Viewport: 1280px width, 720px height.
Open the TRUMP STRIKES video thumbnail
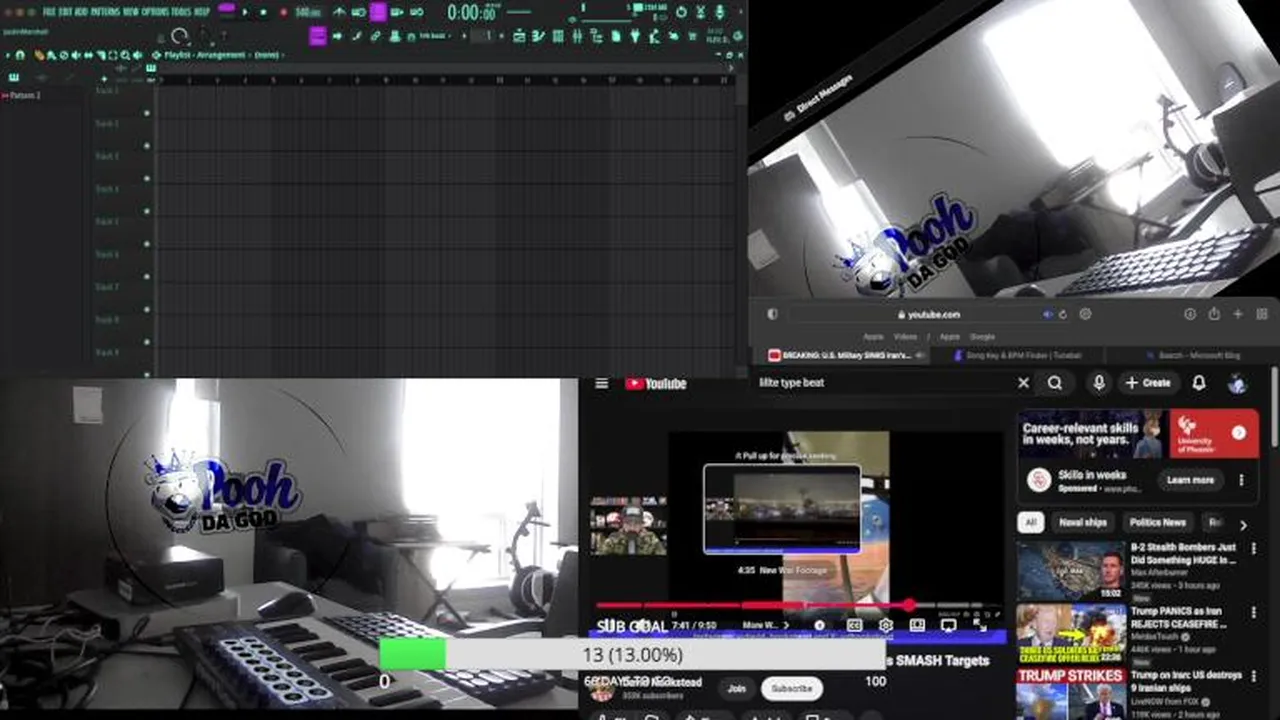click(x=1071, y=694)
